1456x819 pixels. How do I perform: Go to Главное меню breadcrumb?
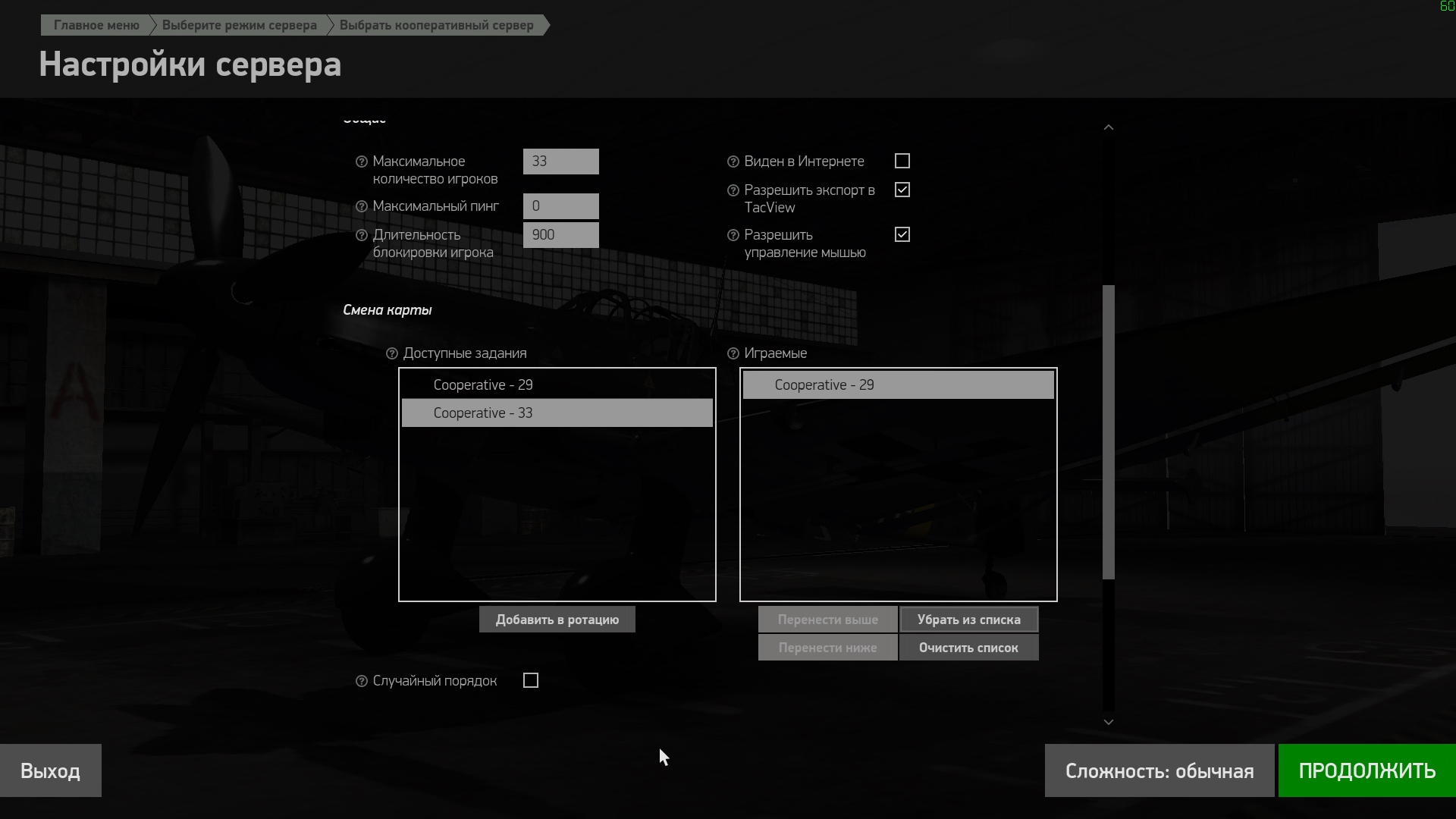[x=96, y=25]
